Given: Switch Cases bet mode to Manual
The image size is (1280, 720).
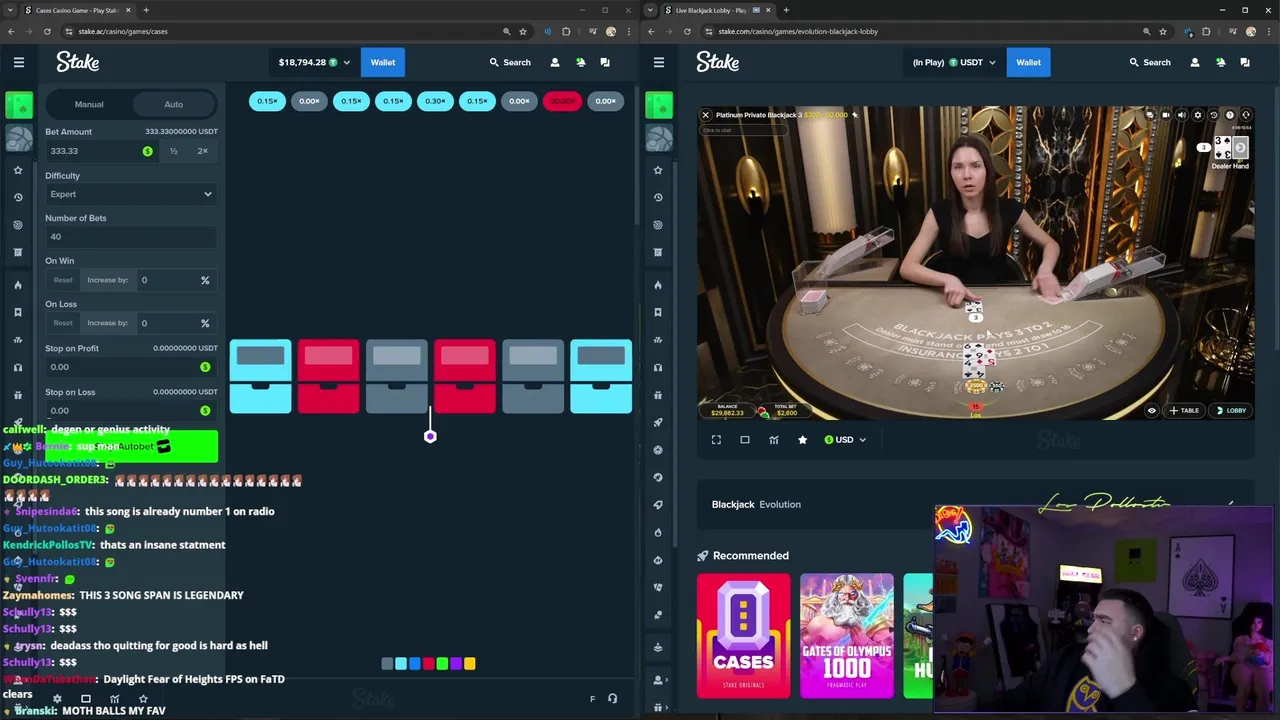Looking at the screenshot, I should coord(89,104).
